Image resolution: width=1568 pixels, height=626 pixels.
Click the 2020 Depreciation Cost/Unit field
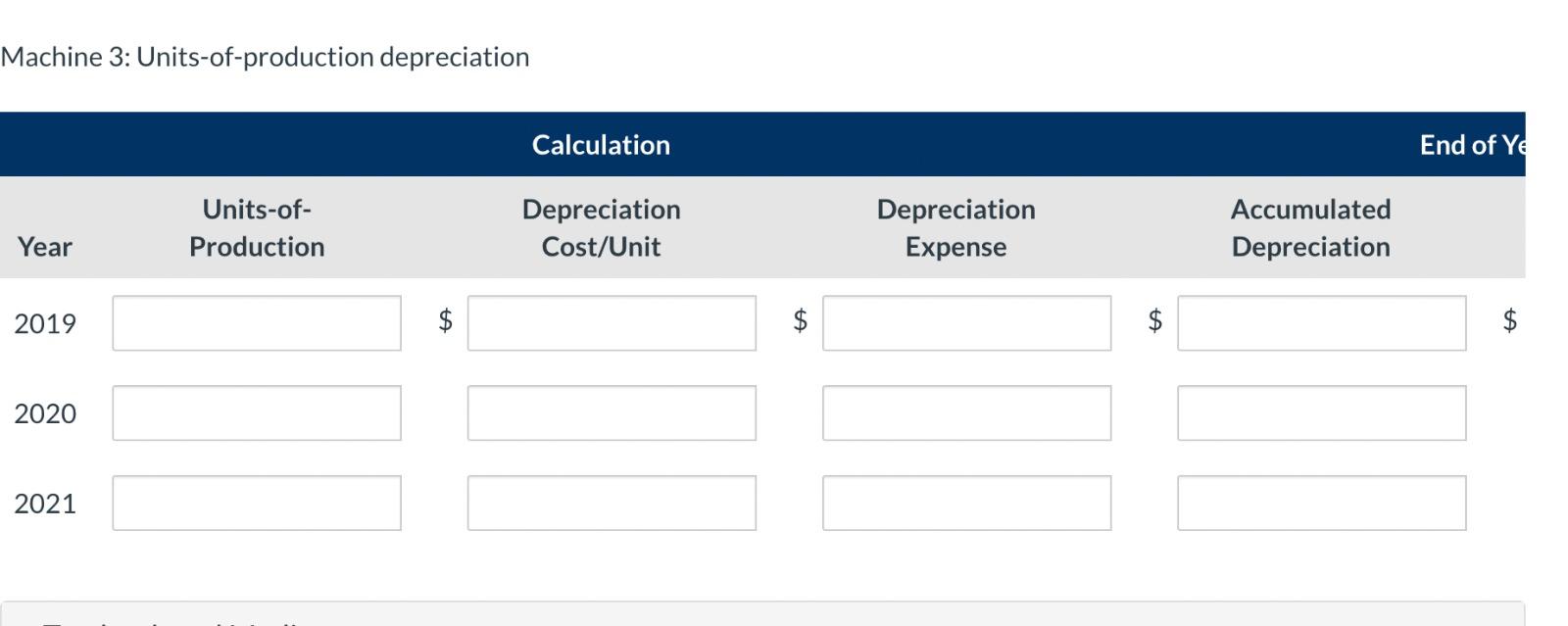(x=612, y=413)
